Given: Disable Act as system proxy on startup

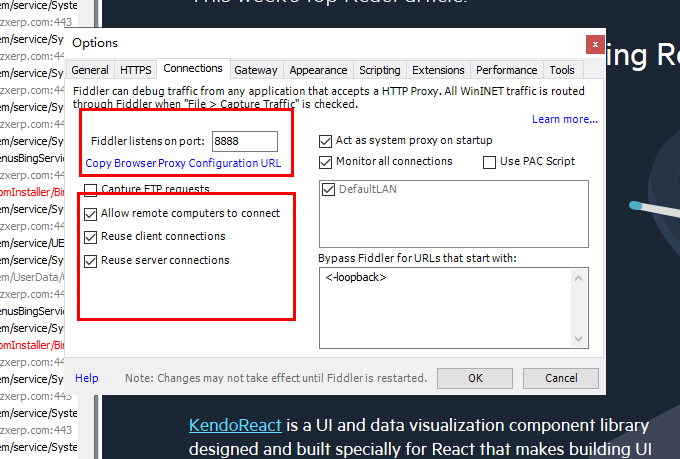Looking at the screenshot, I should pyautogui.click(x=326, y=141).
